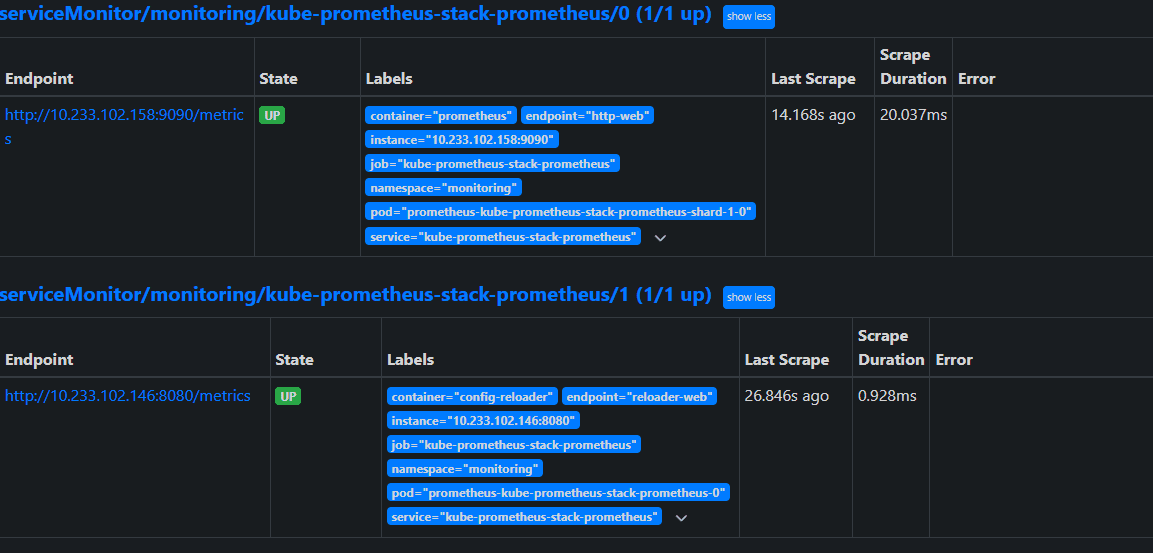Collapse the kube-prometheus-stack-prometheus/0 group with show less
1153x553 pixels.
point(748,17)
